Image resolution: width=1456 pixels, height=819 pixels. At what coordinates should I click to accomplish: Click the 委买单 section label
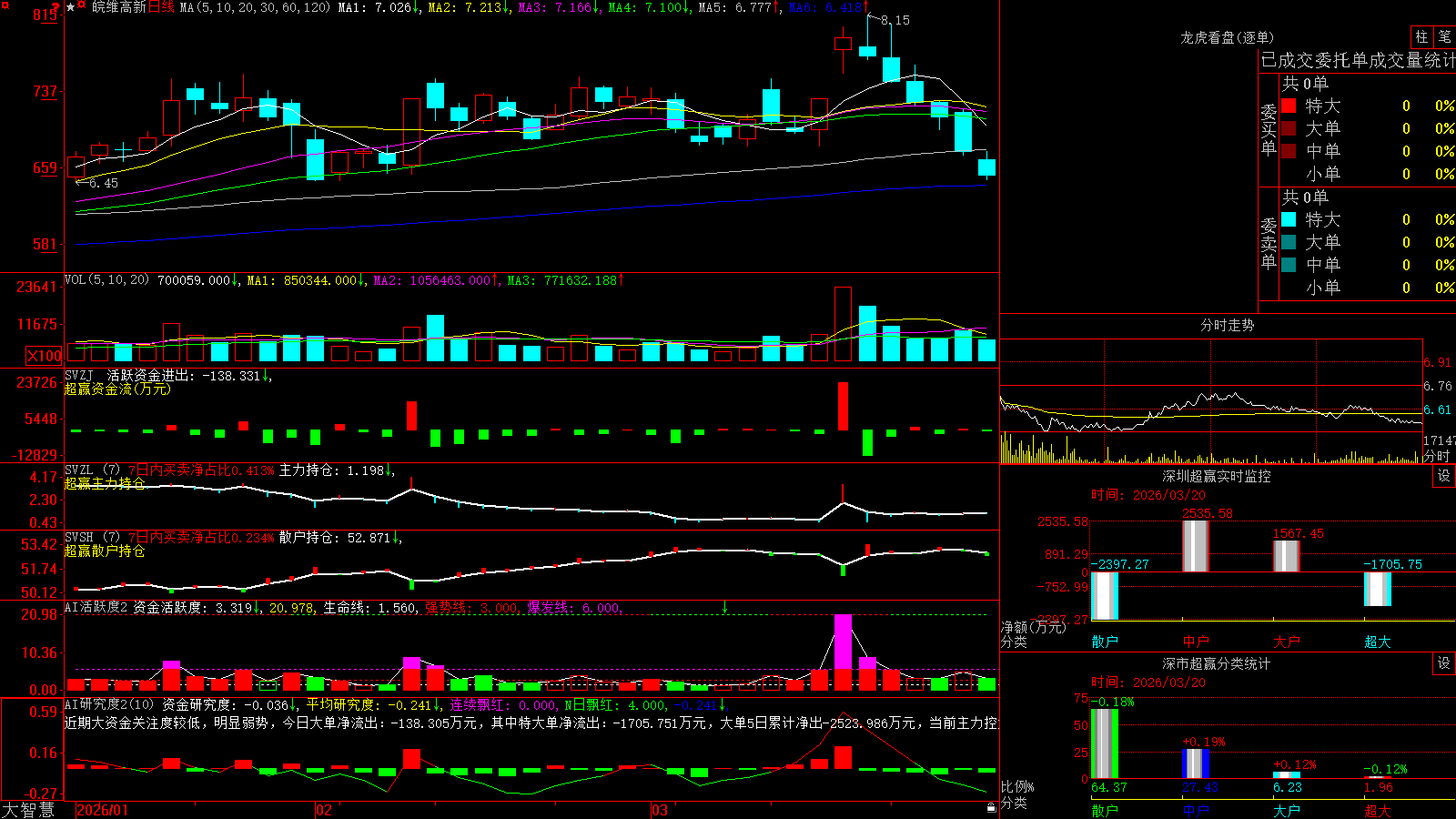click(x=1269, y=129)
